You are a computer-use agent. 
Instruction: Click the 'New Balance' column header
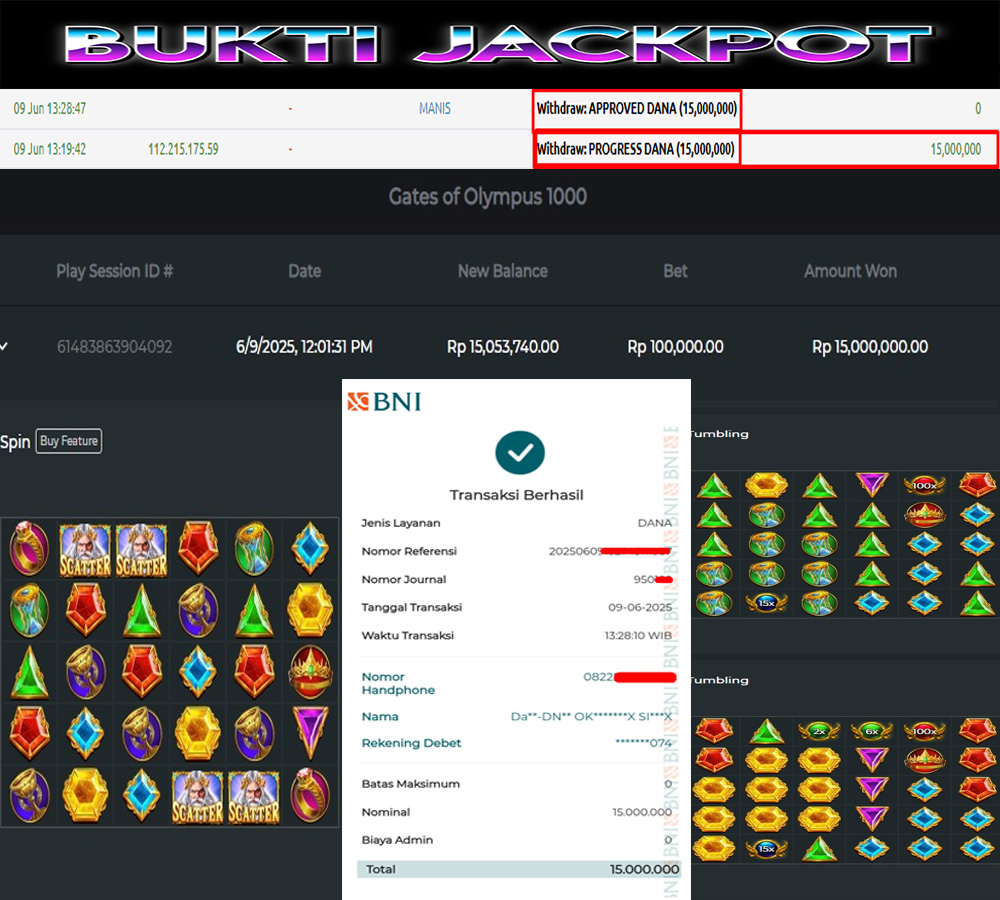pos(503,271)
